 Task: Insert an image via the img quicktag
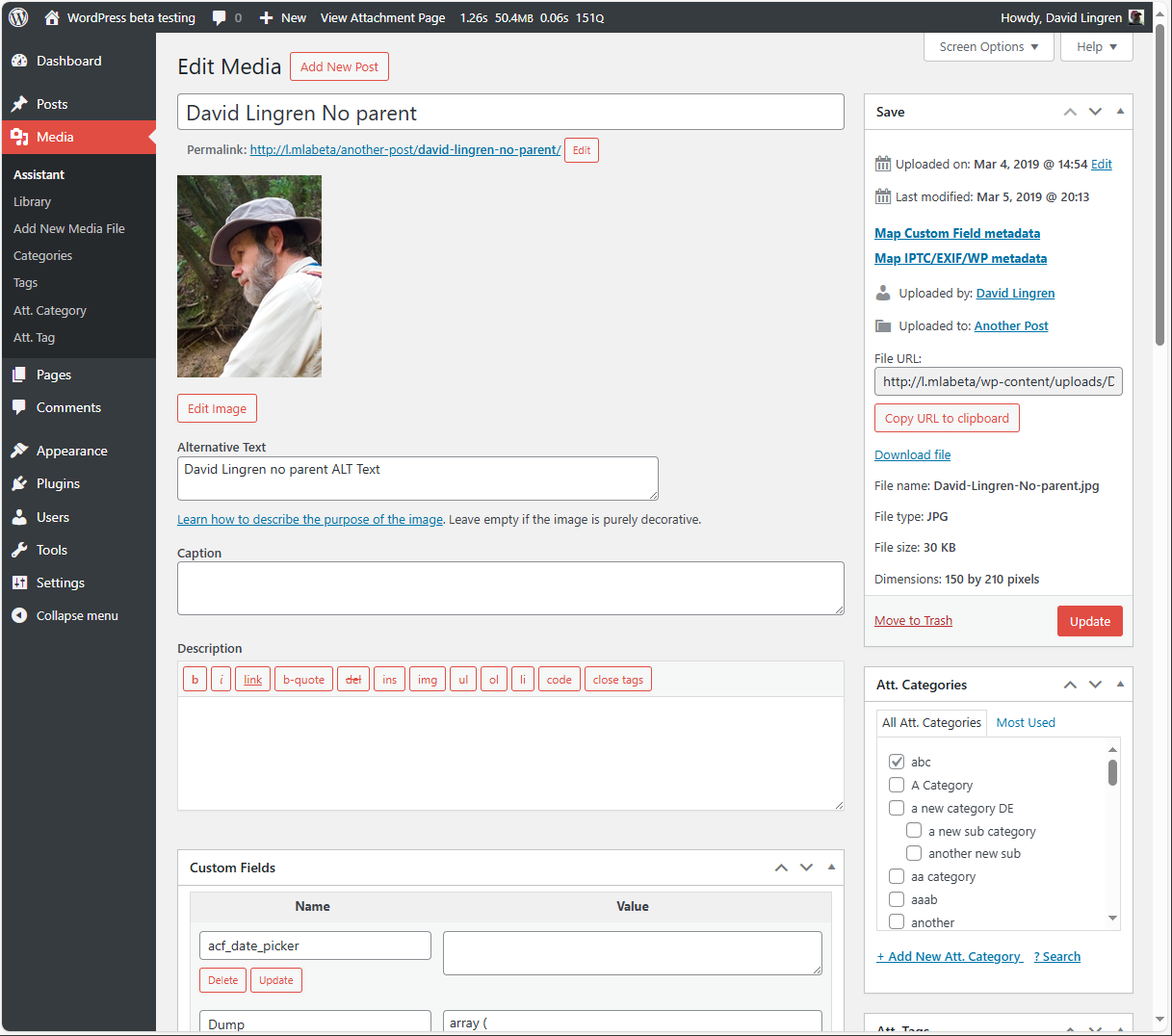[x=427, y=679]
